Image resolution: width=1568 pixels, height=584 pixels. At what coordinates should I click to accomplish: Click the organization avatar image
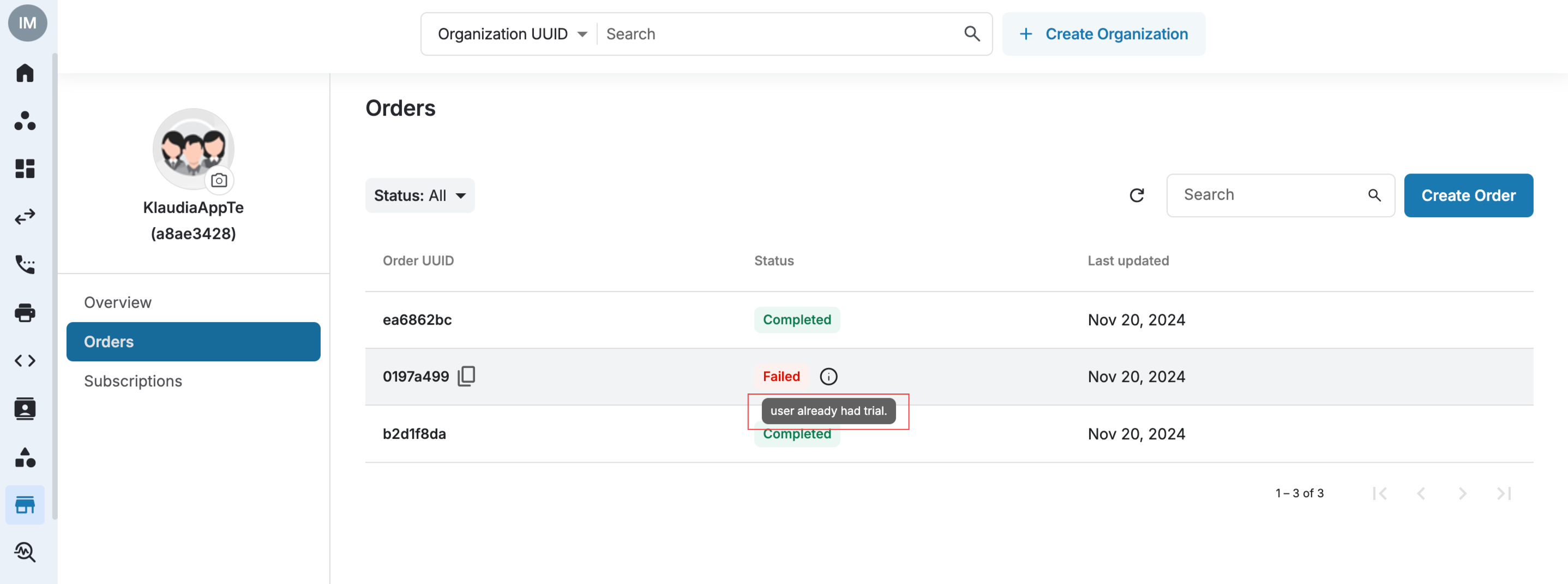(194, 148)
